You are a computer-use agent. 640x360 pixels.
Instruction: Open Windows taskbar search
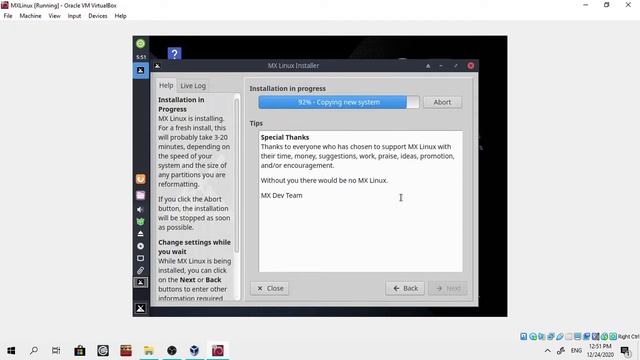34,351
